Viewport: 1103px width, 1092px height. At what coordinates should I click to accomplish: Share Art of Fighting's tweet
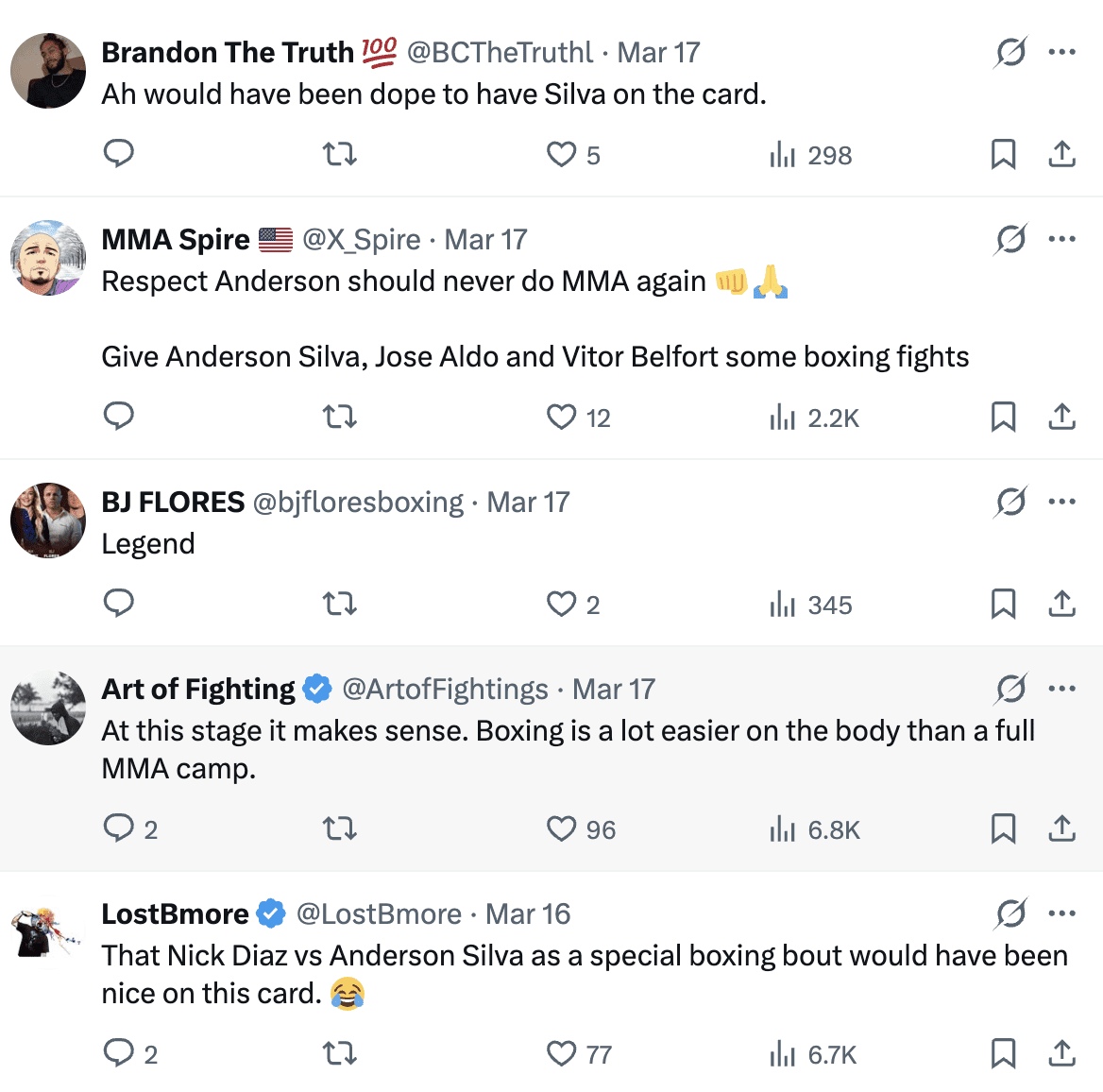pos(1062,828)
